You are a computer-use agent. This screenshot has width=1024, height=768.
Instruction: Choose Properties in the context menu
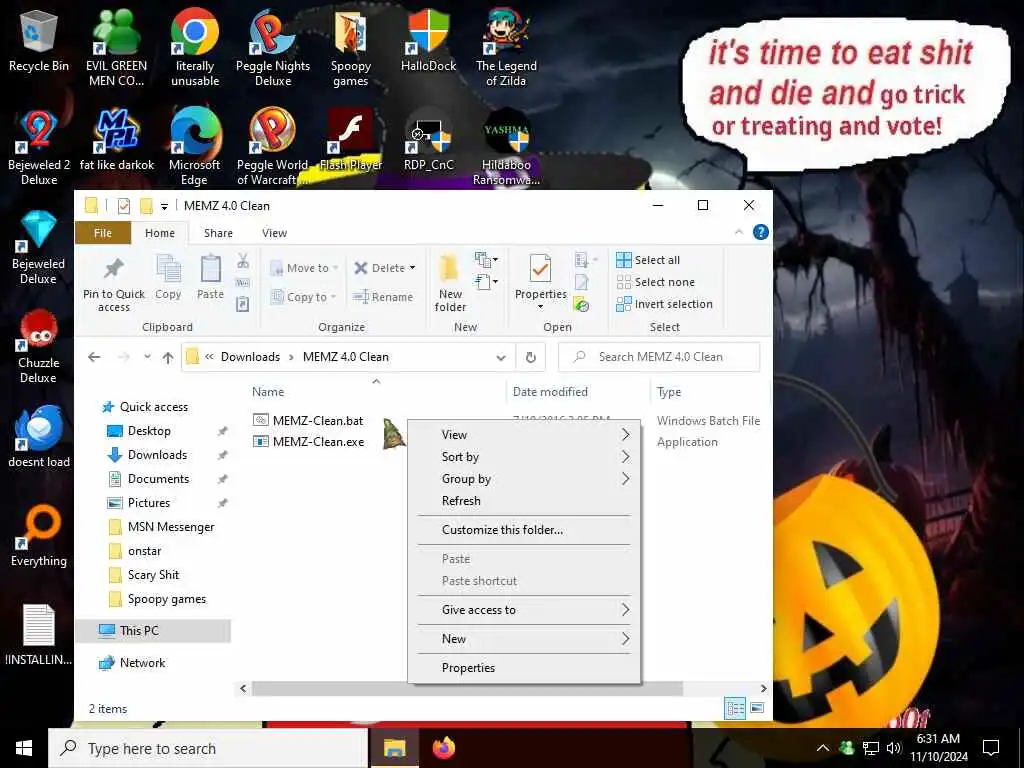[524, 668]
